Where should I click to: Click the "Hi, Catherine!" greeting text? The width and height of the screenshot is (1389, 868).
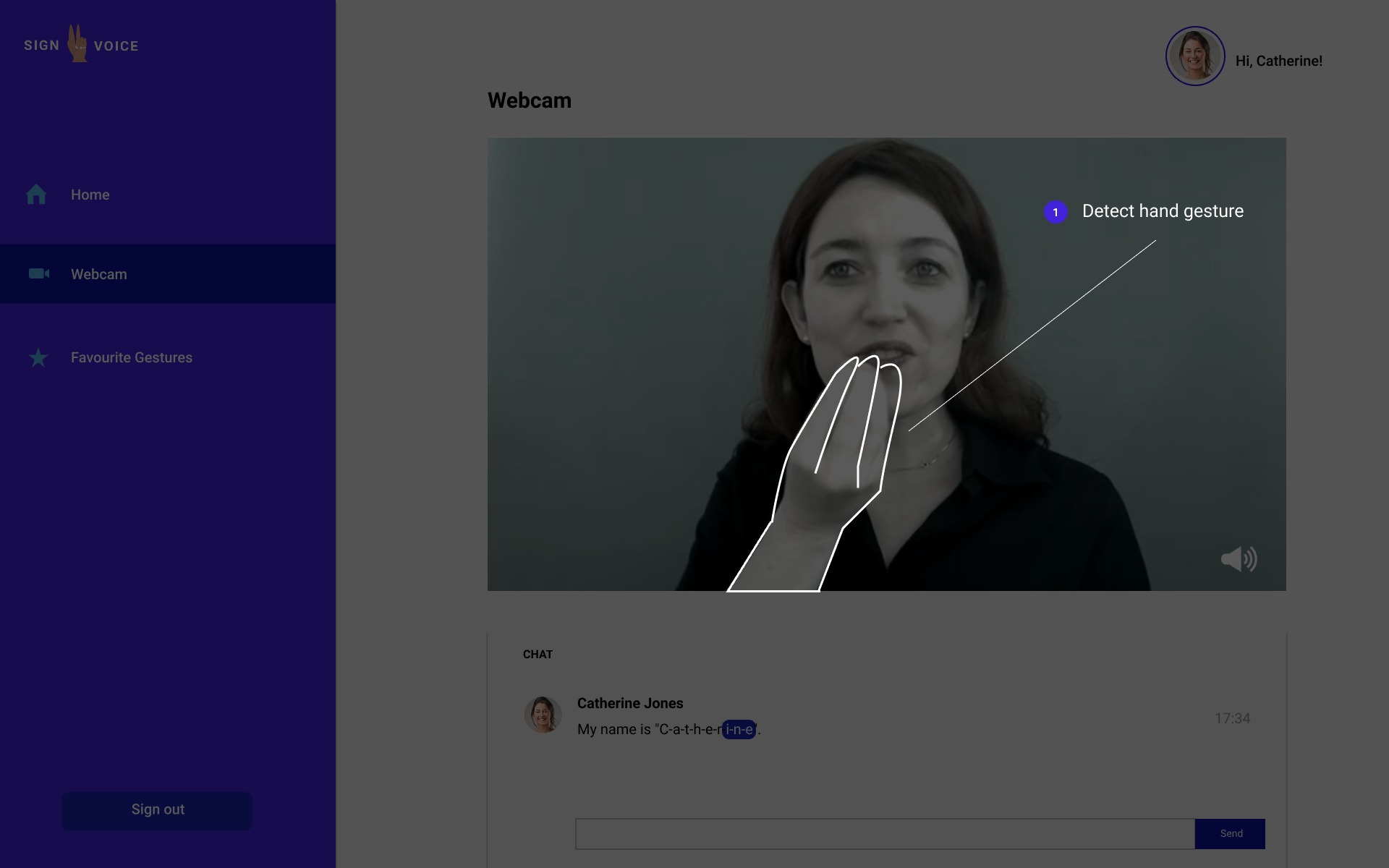pyautogui.click(x=1278, y=61)
